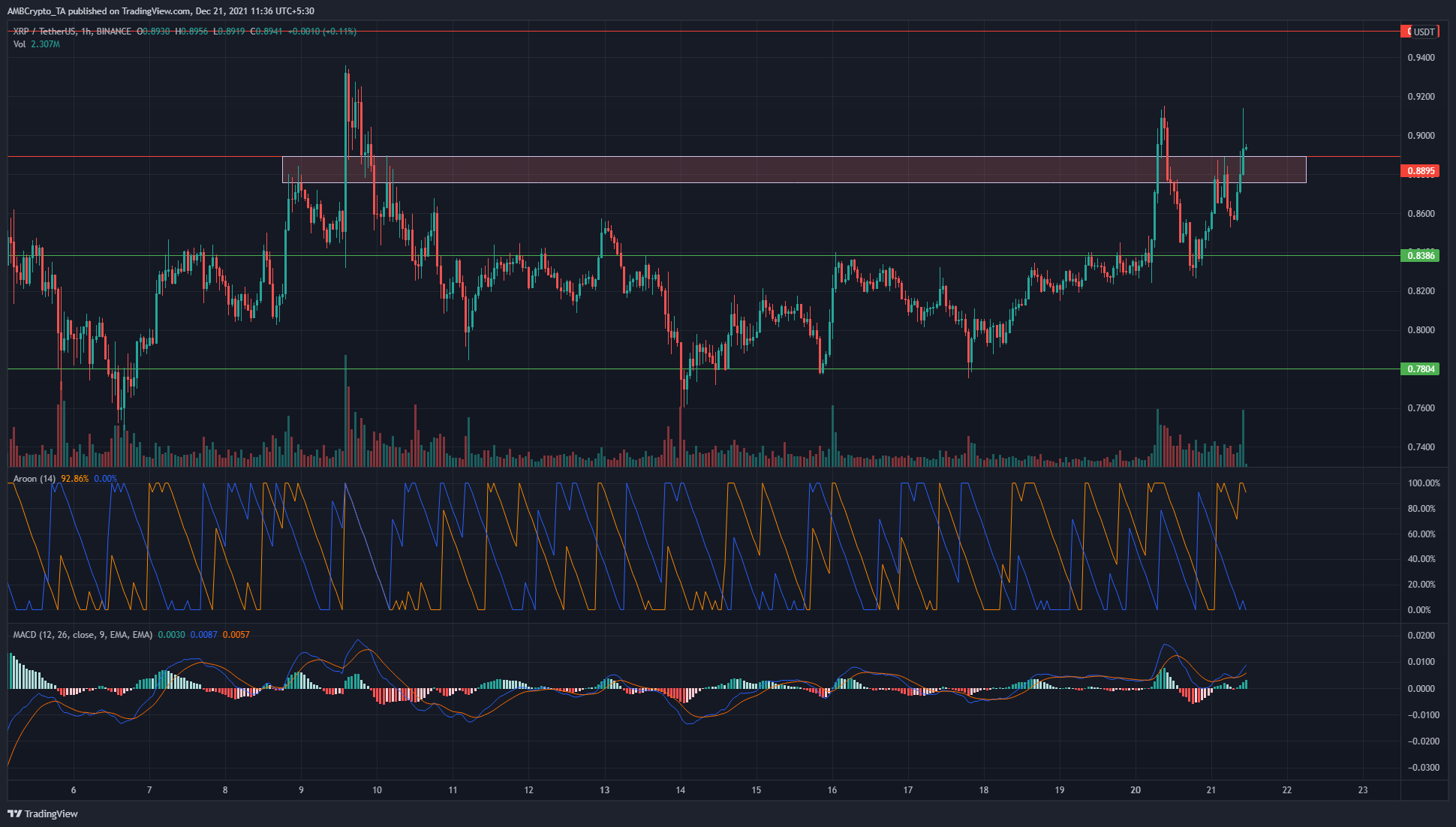Click the 0.9400 price axis value
The image size is (1456, 827).
(x=1421, y=58)
